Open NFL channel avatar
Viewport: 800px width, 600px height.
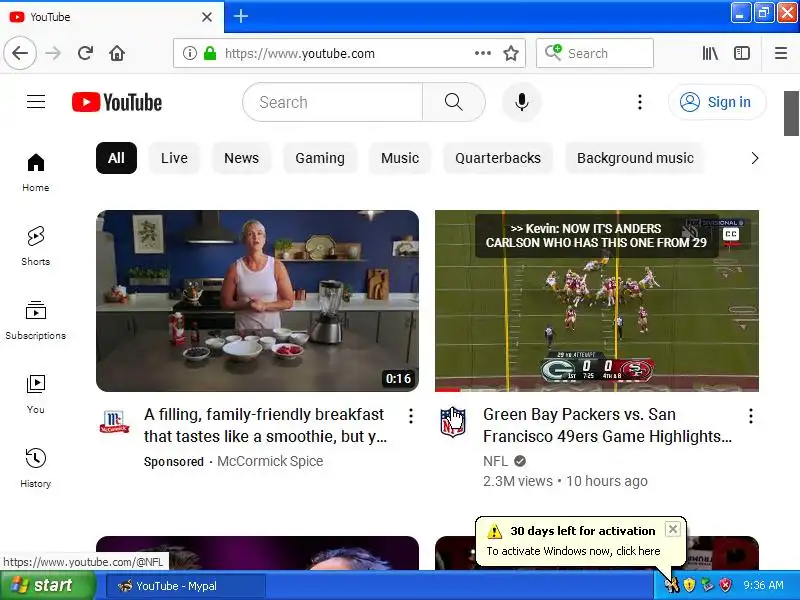[x=453, y=421]
